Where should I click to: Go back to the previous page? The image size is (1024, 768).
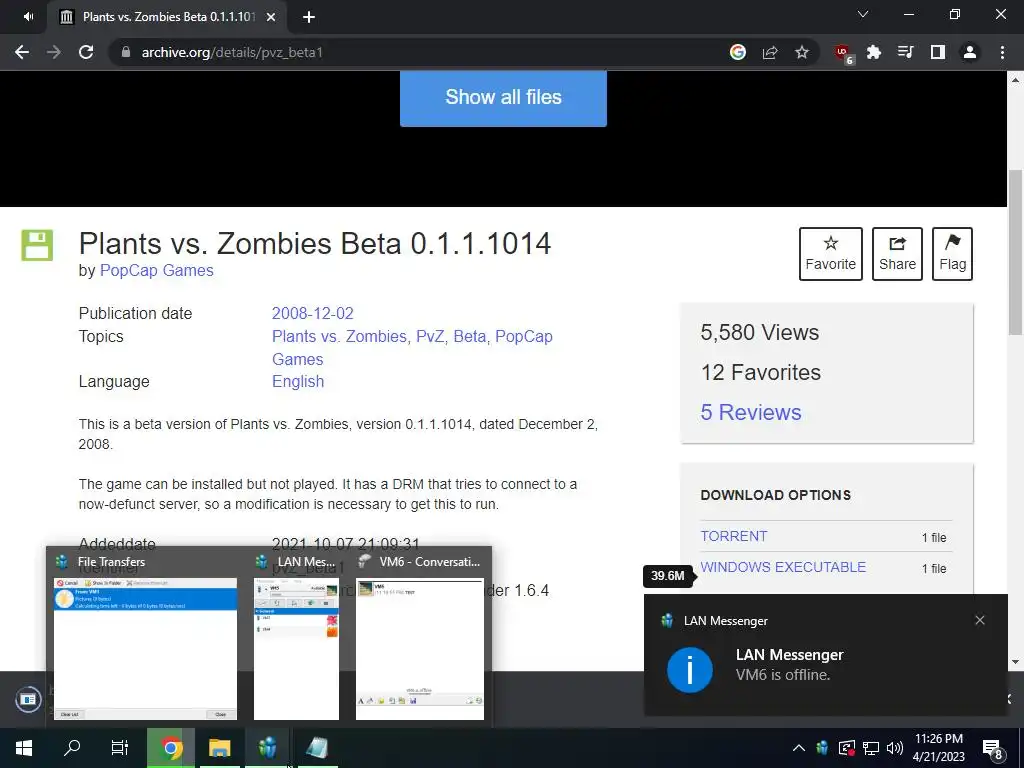coord(22,52)
